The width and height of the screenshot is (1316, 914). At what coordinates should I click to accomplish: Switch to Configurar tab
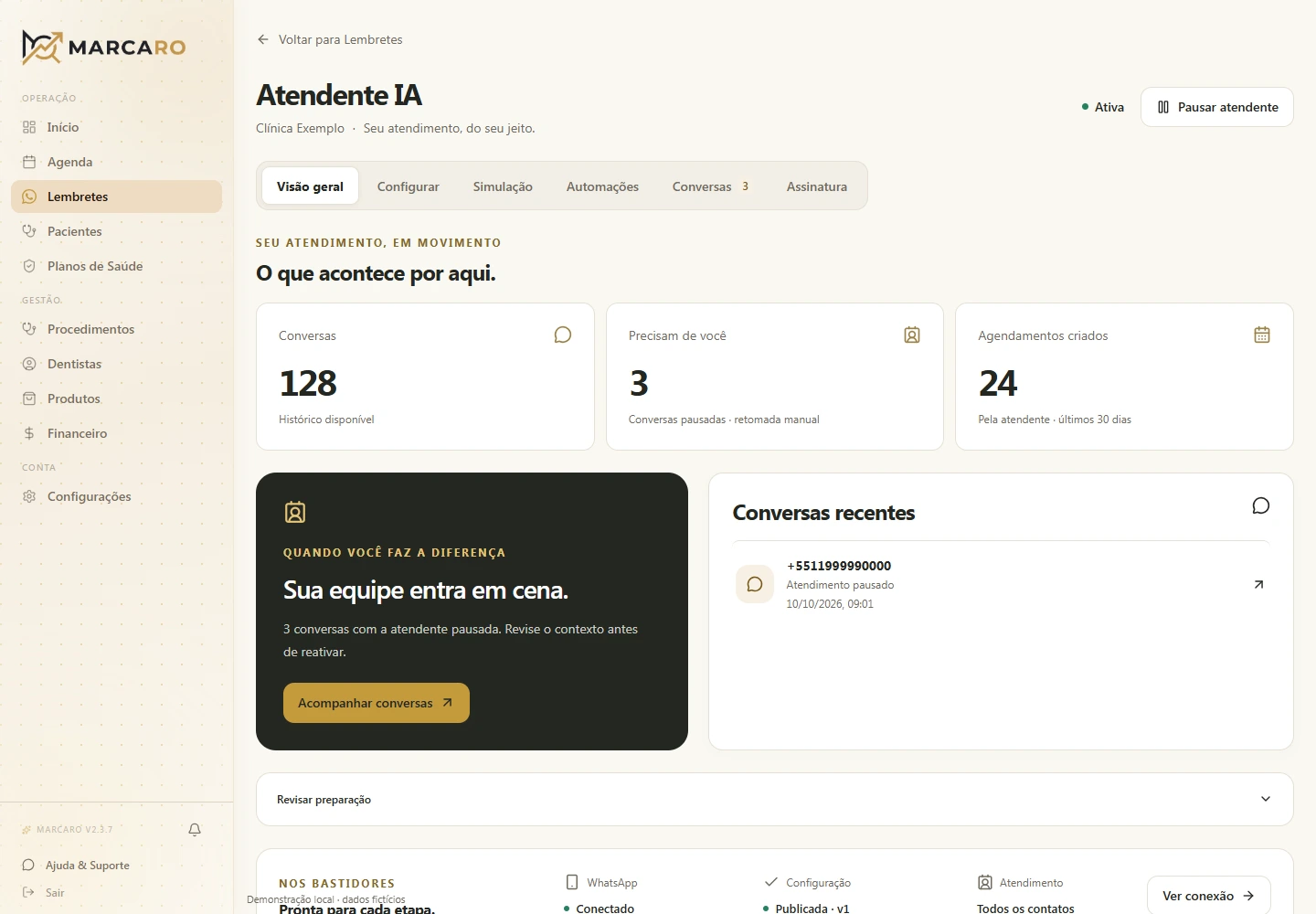pos(409,186)
